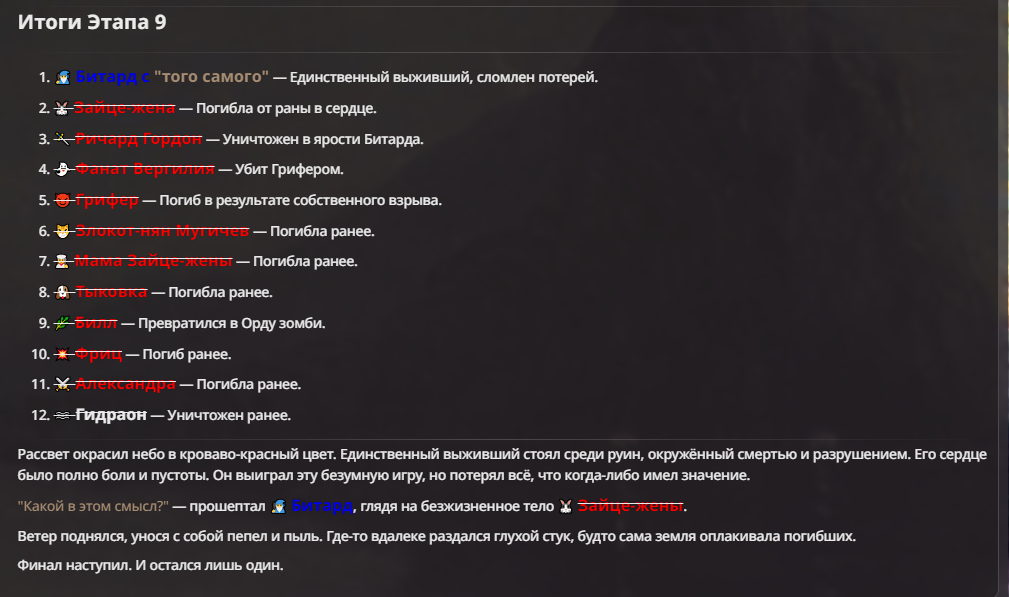This screenshot has width=1009, height=597.
Task: Click the crossed-out name Мама Зайце-жены
Action: (x=153, y=261)
